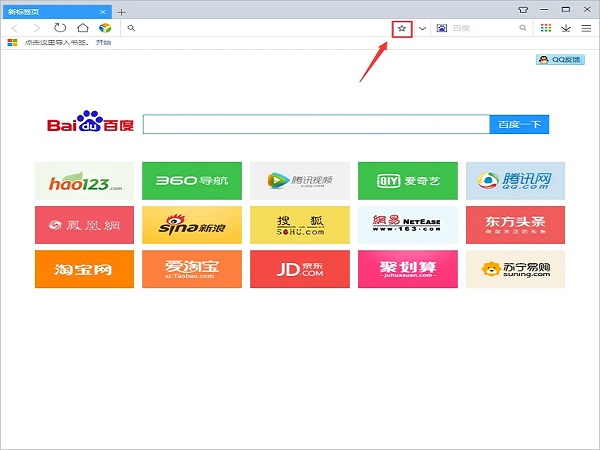The width and height of the screenshot is (600, 450).
Task: Expand the chevron next to the star
Action: [x=422, y=28]
